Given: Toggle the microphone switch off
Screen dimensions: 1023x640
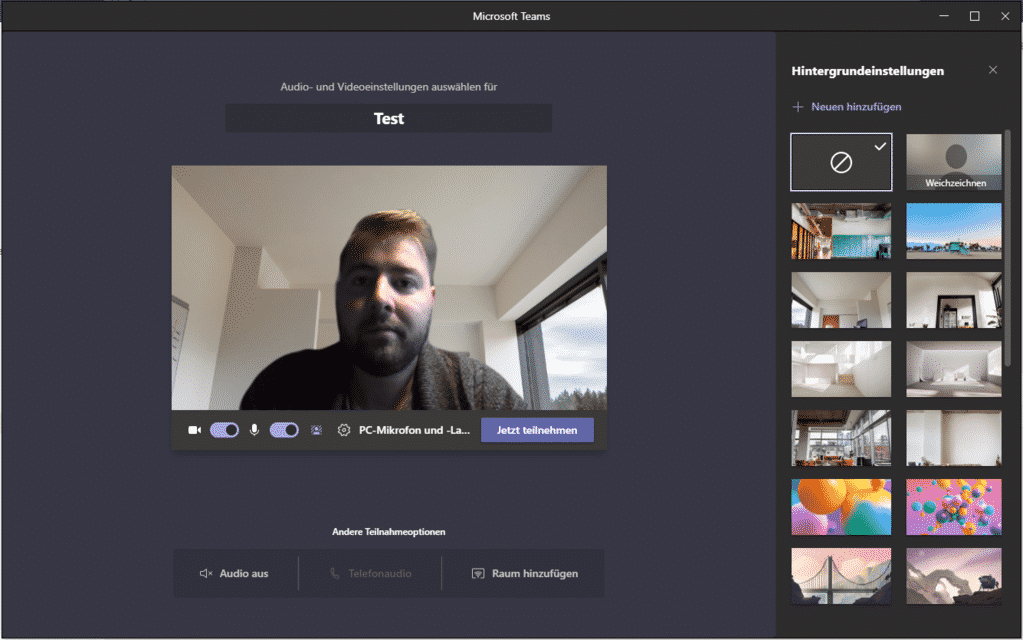Looking at the screenshot, I should (x=284, y=430).
